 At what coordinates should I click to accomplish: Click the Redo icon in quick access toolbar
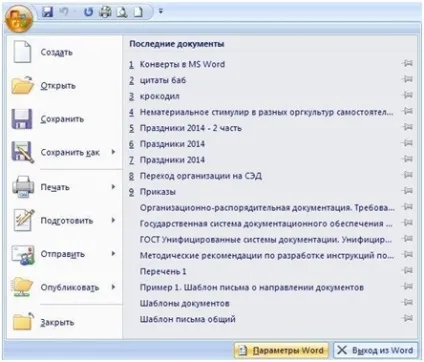88,12
